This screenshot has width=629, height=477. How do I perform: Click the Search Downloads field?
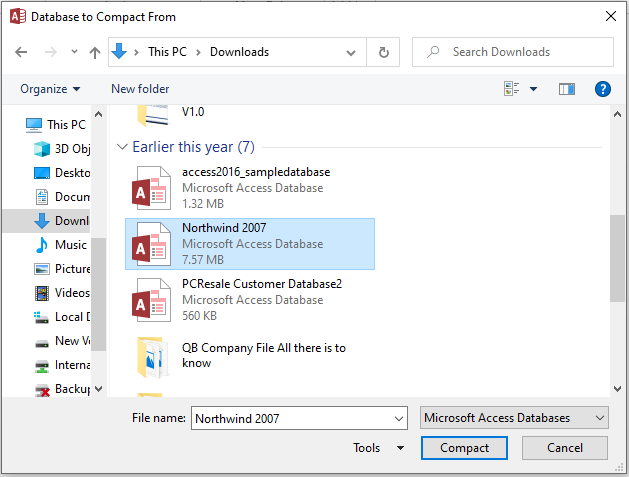click(513, 52)
